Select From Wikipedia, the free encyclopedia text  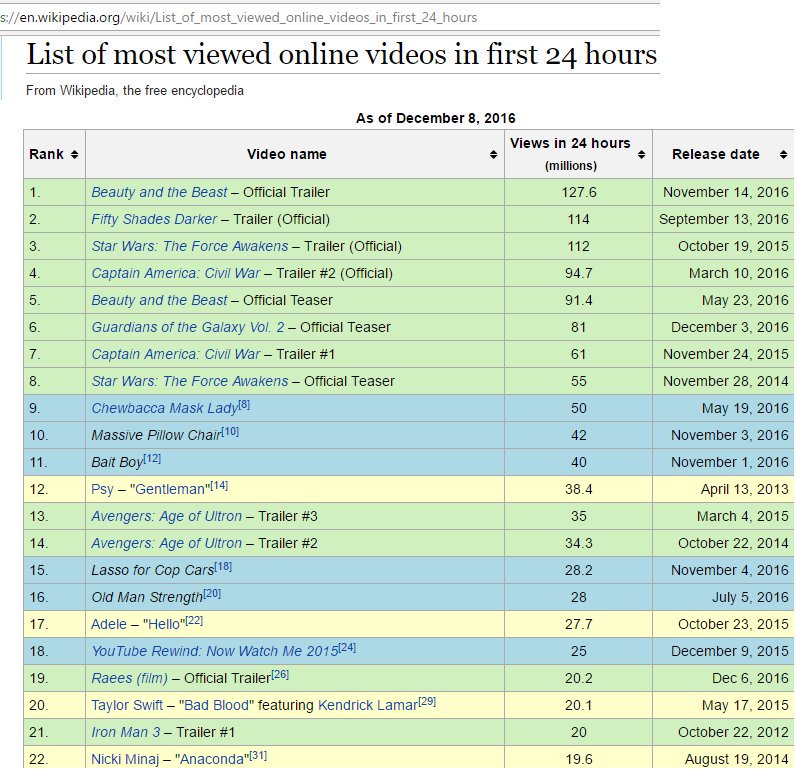tap(135, 91)
